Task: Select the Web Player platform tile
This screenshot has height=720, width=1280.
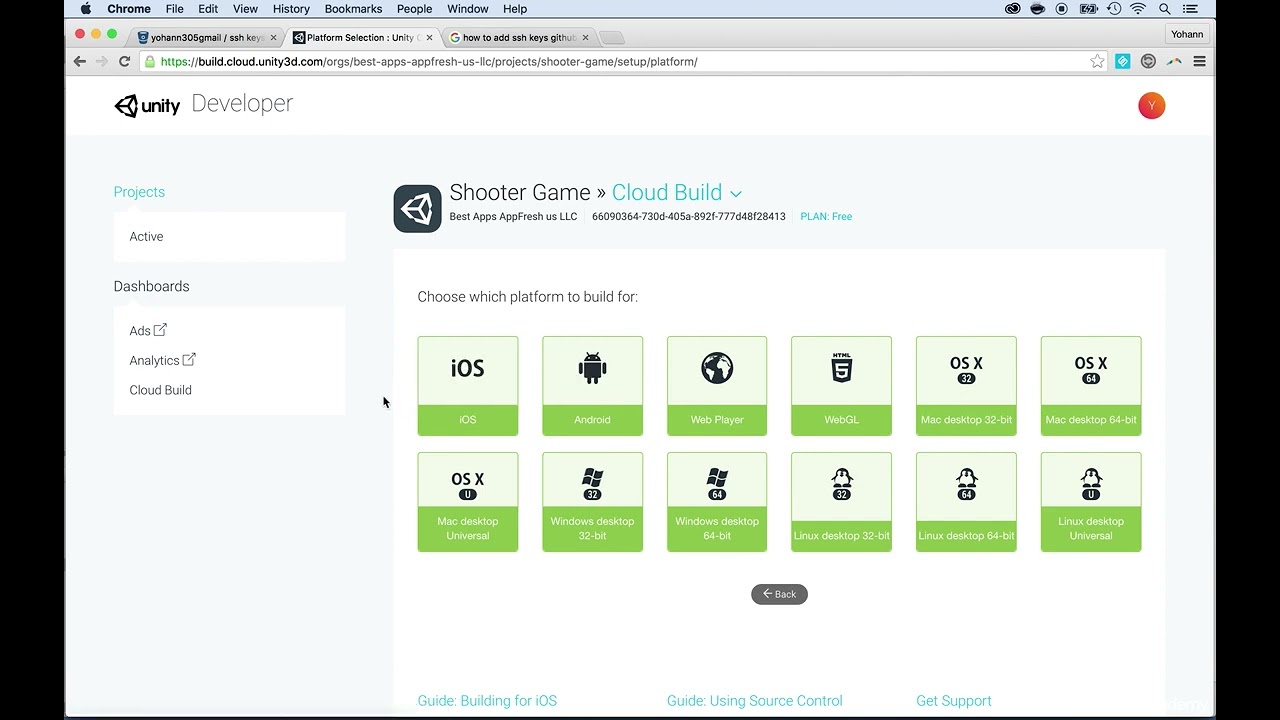Action: pyautogui.click(x=717, y=386)
